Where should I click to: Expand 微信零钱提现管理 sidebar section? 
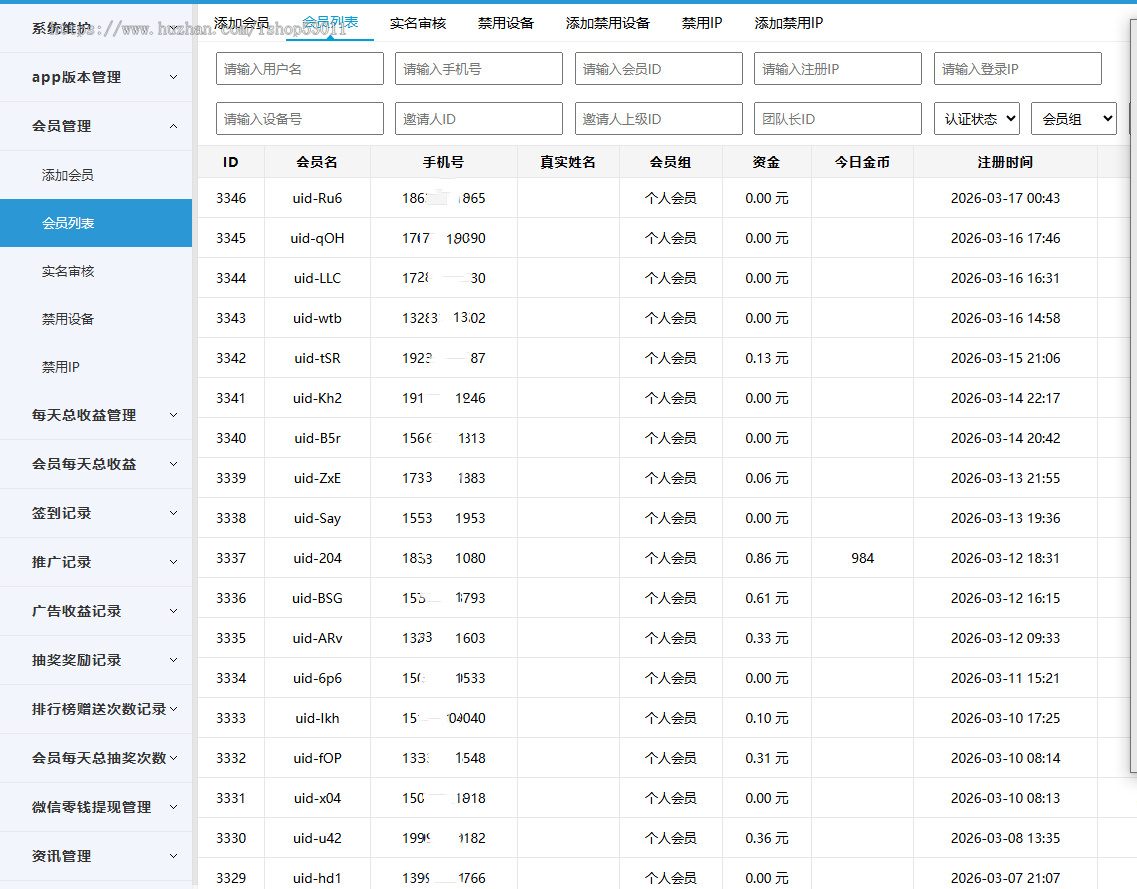[x=96, y=807]
